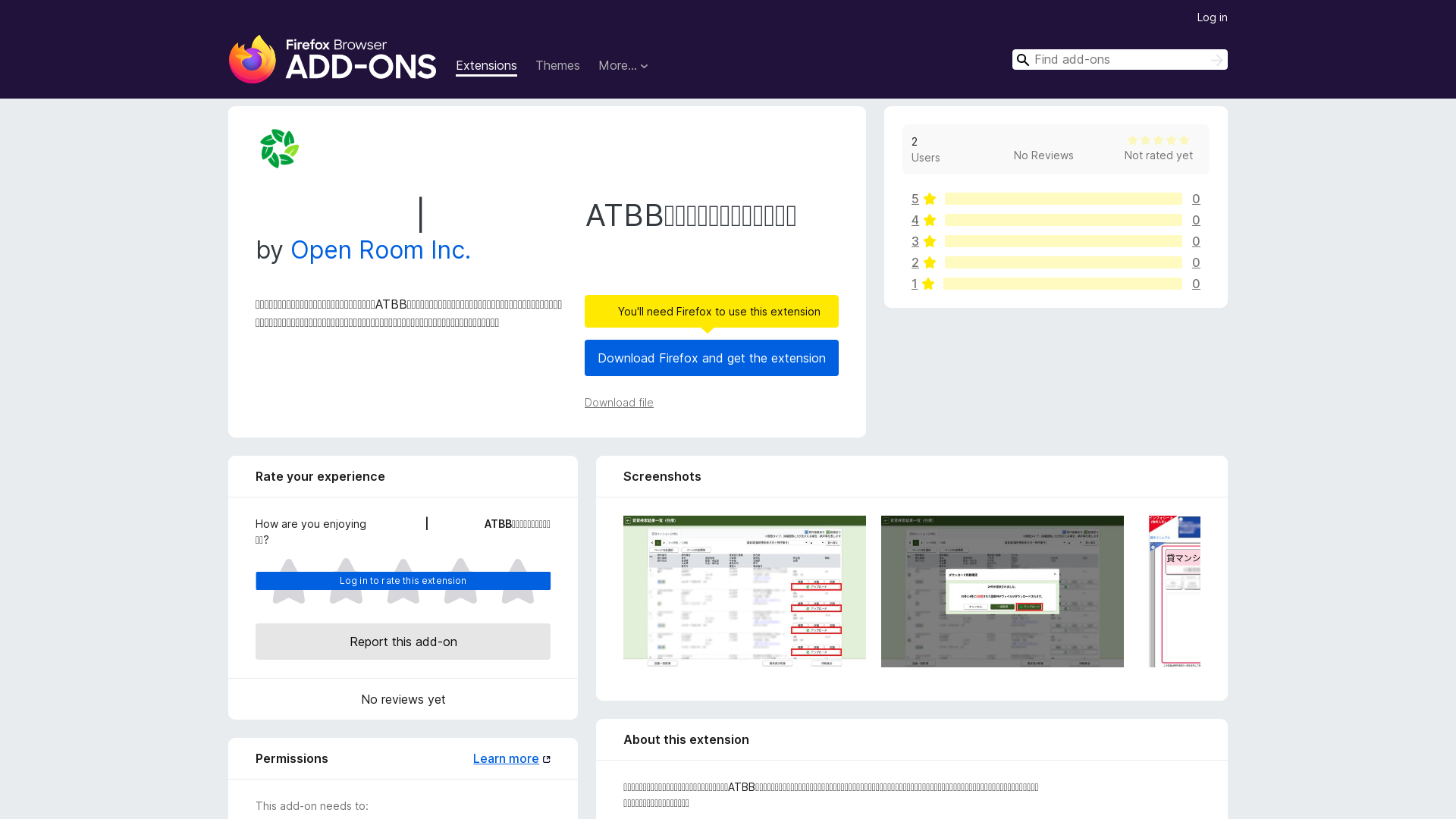This screenshot has width=1456, height=819.
Task: Open the Permissions Learn more link
Action: (506, 758)
